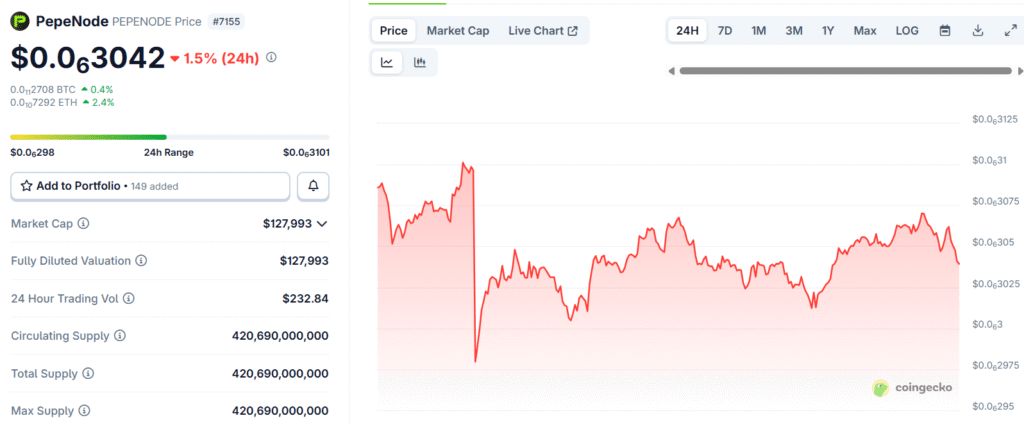Click the bell price alert icon
Screen dimensions: 1024x425
point(313,186)
